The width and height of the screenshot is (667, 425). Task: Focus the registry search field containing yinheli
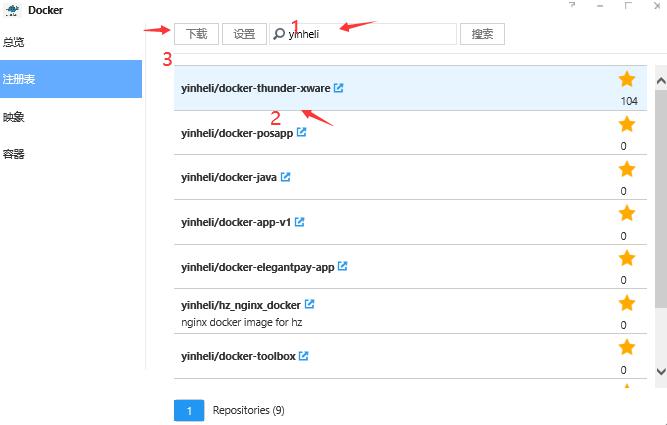363,34
